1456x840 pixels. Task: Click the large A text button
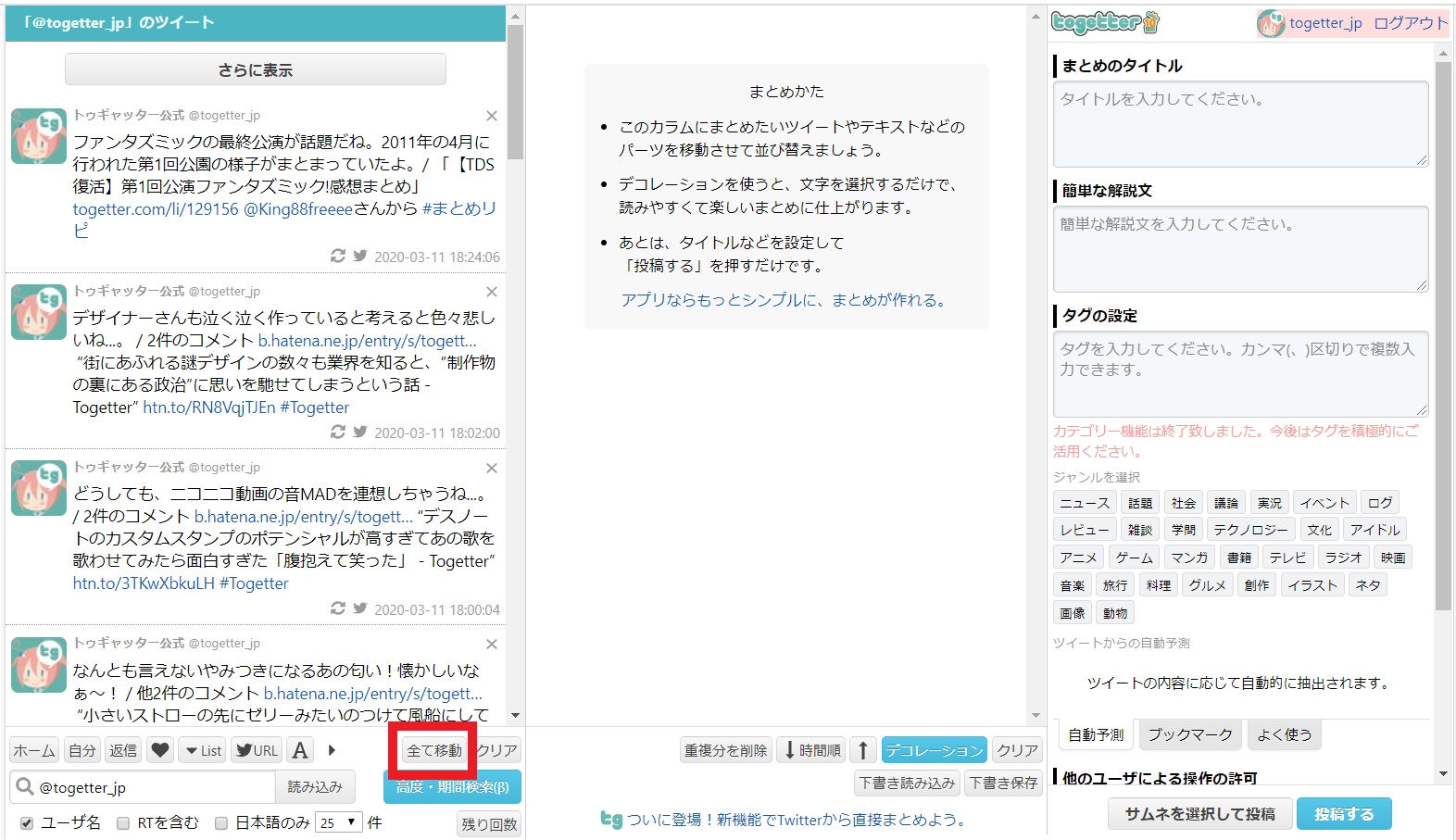click(x=300, y=750)
